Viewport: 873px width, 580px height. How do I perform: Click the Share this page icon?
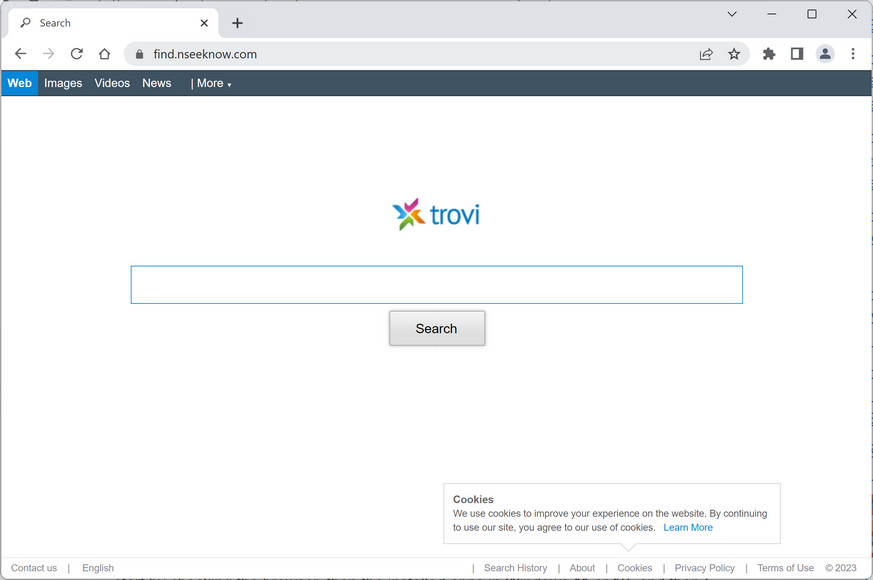706,54
